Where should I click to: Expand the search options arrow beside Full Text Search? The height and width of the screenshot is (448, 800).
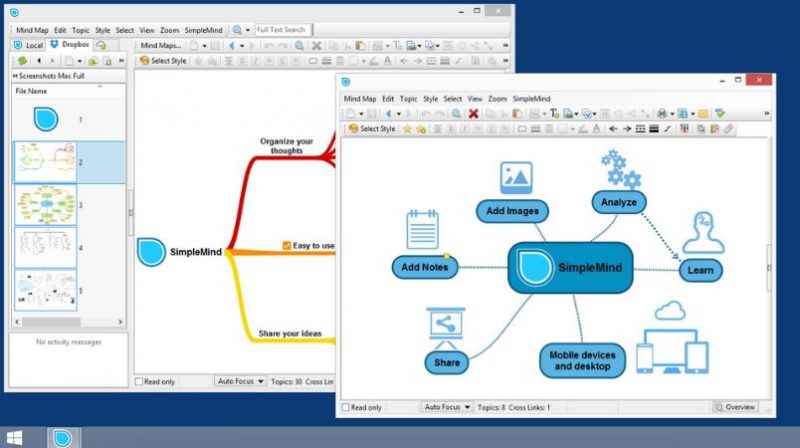(x=248, y=30)
